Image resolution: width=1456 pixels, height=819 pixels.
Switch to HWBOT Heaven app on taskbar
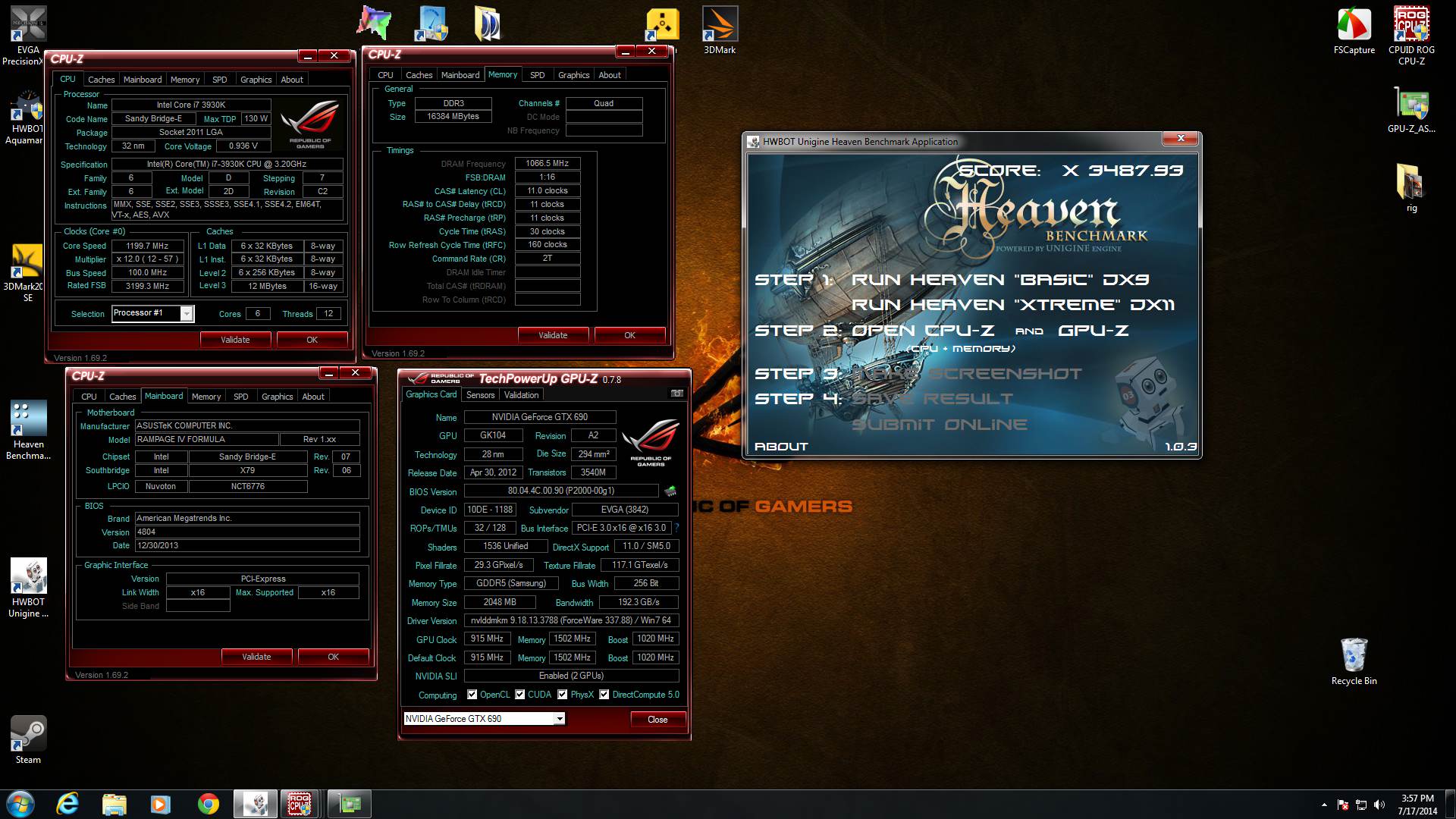tap(255, 804)
